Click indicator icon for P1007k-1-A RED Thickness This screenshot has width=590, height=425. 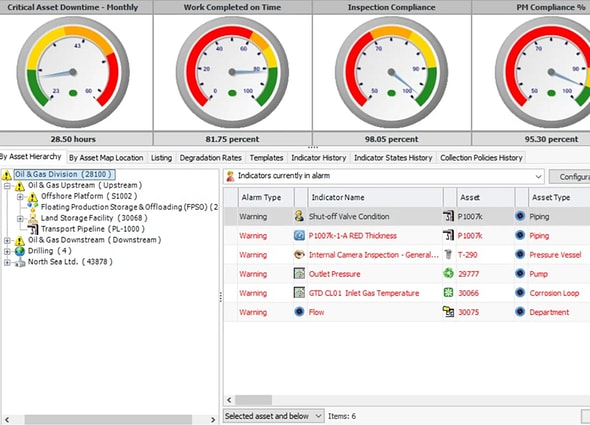point(299,235)
